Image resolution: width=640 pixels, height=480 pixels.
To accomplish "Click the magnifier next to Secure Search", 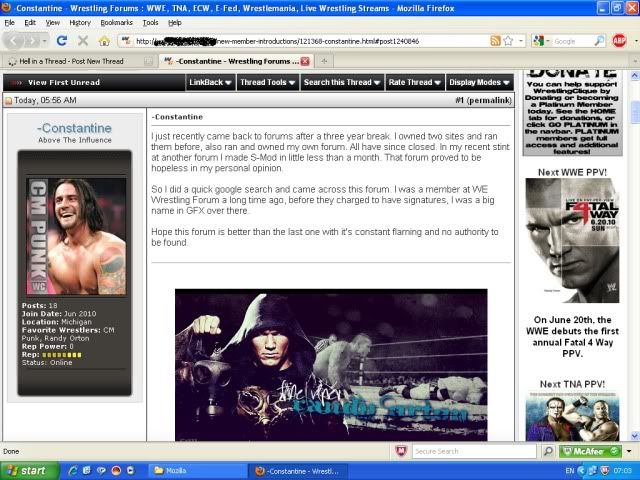I will pyautogui.click(x=548, y=451).
